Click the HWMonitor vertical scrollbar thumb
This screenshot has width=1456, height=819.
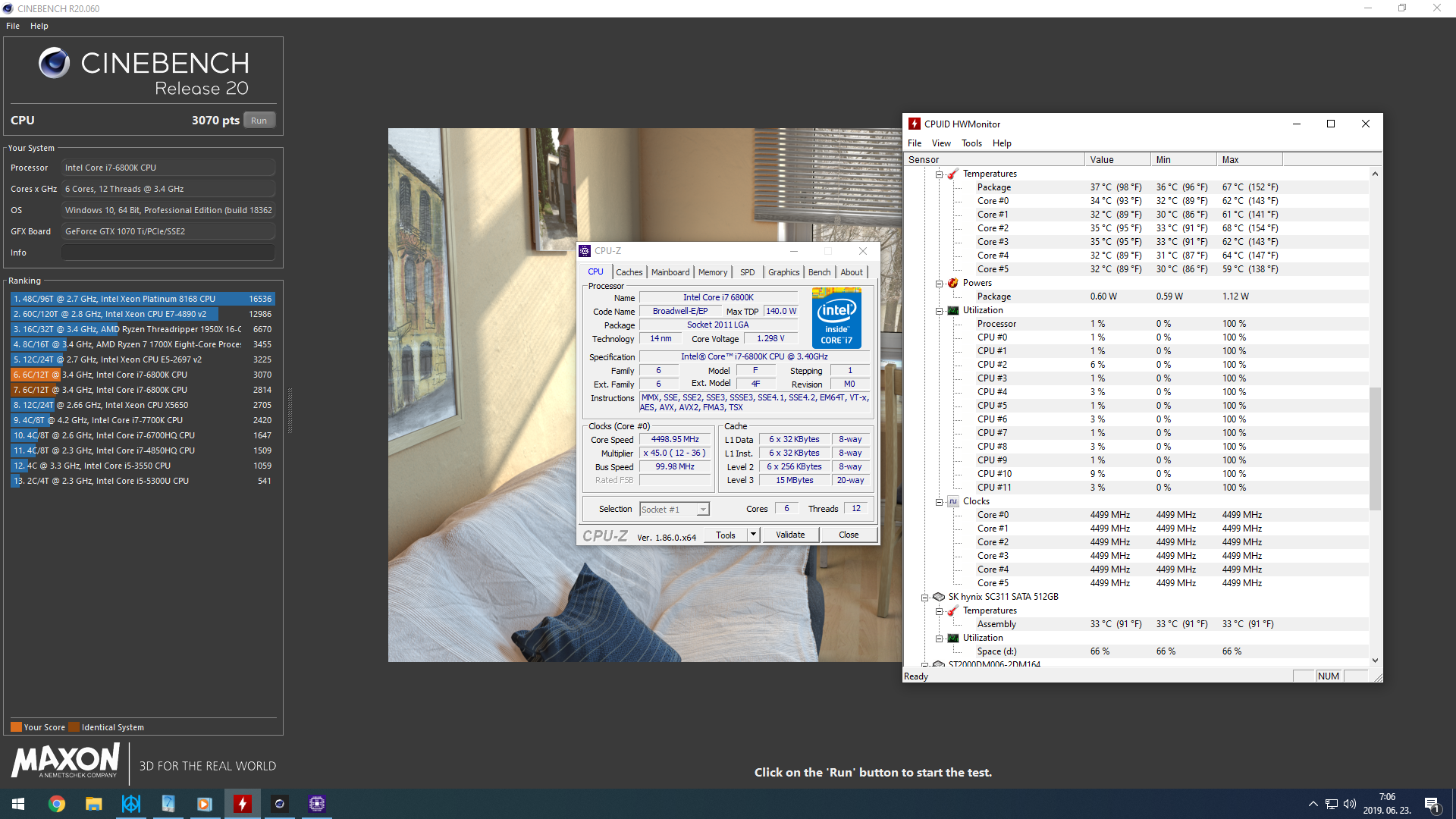1375,447
